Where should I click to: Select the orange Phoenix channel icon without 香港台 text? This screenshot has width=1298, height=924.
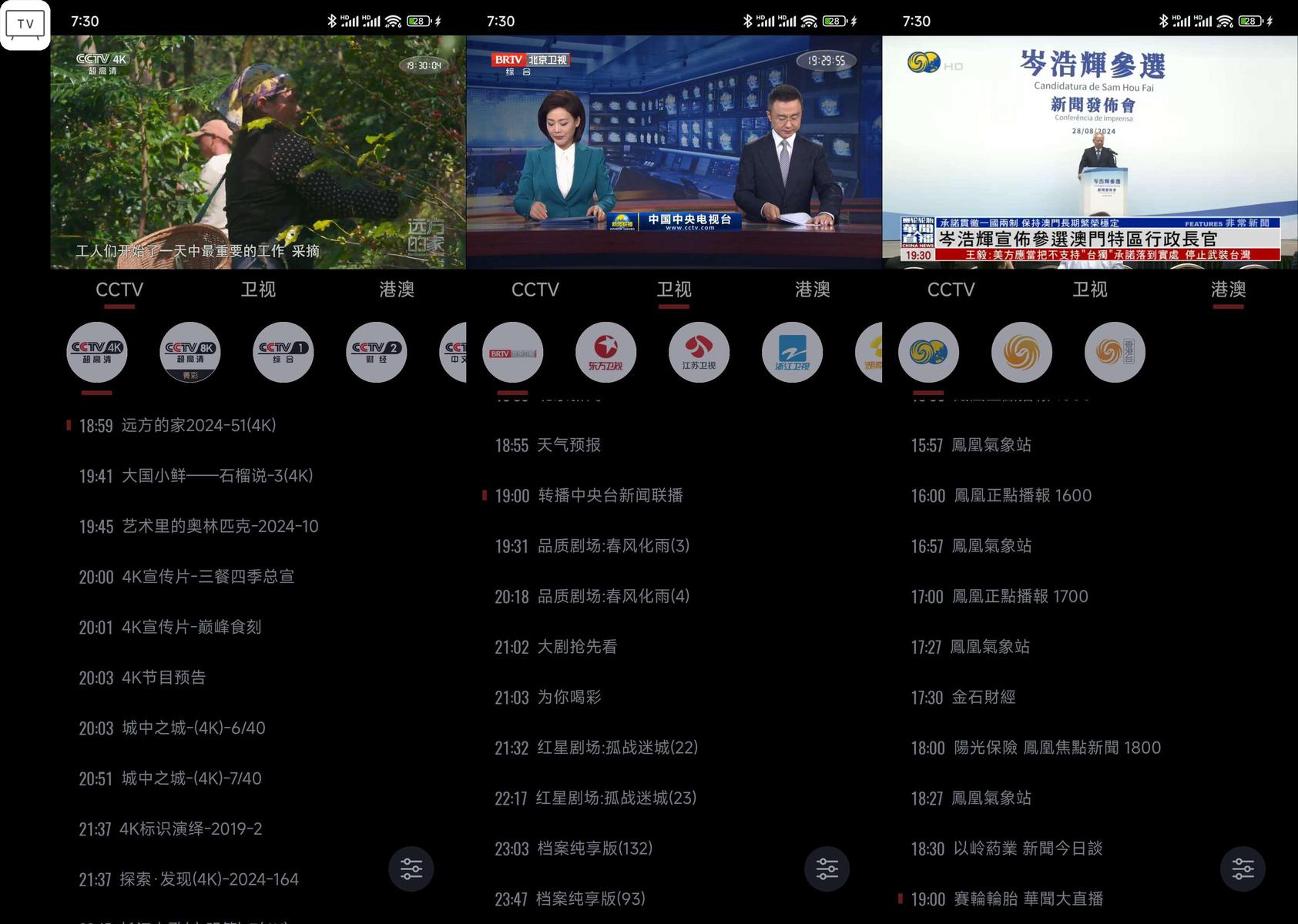coord(1022,353)
